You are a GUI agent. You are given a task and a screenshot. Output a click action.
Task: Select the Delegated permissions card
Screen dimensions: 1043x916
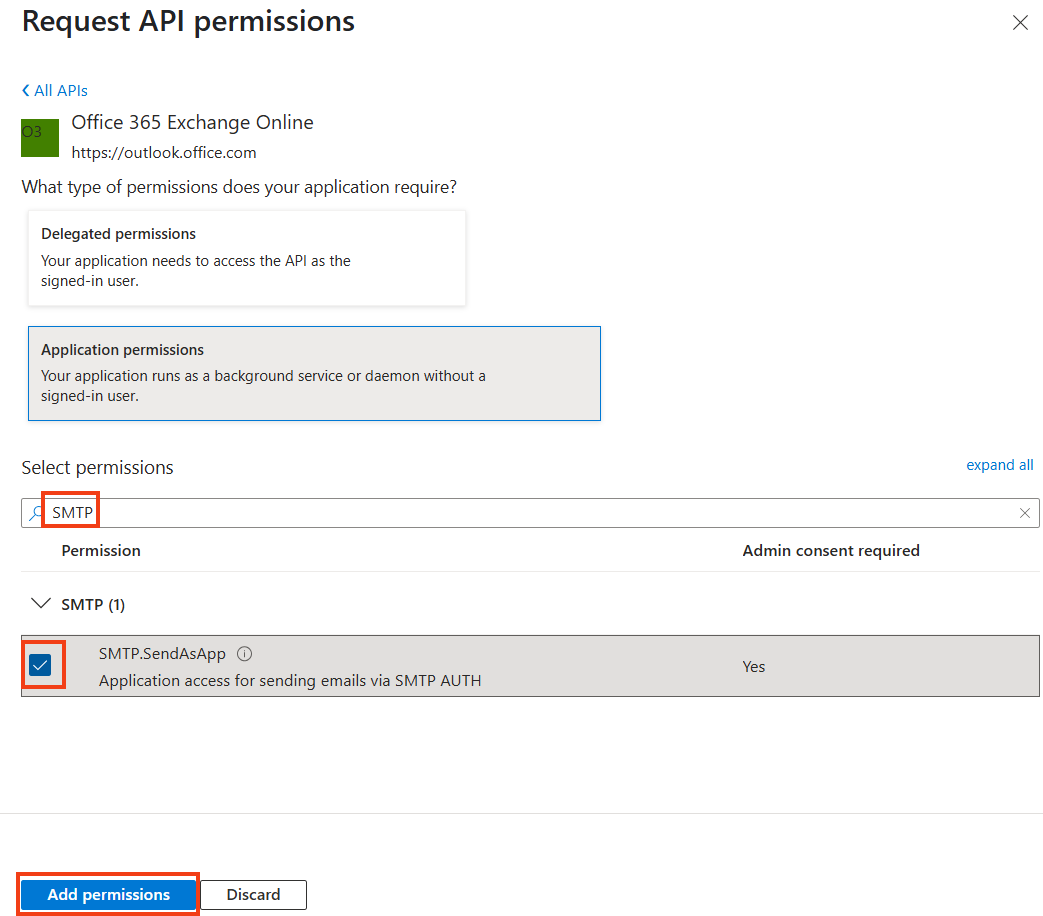click(247, 258)
